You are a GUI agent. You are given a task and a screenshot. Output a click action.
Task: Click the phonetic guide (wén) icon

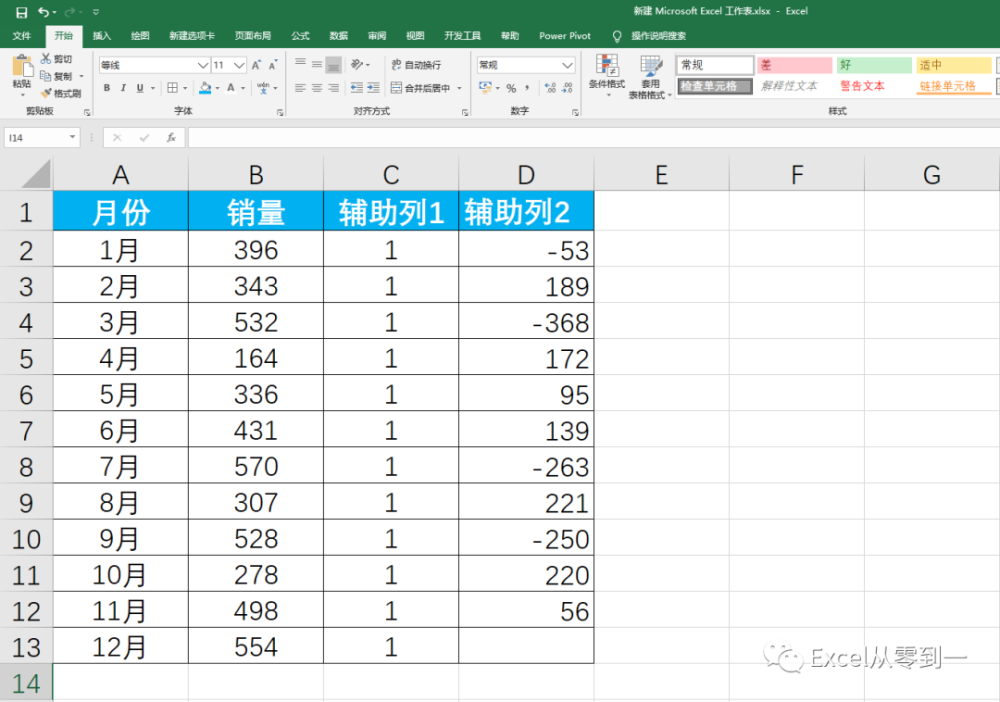(263, 88)
